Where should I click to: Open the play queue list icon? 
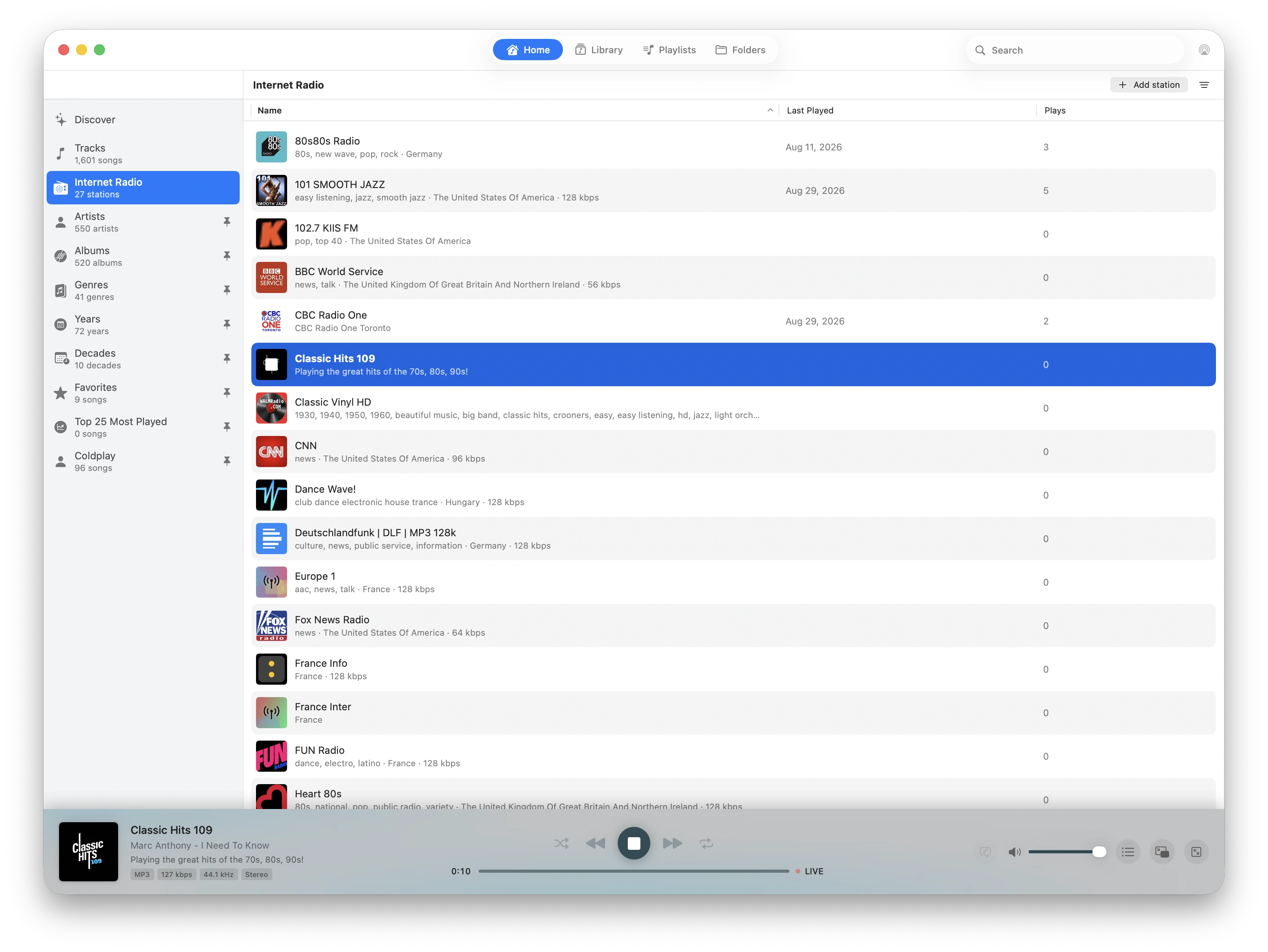1127,852
